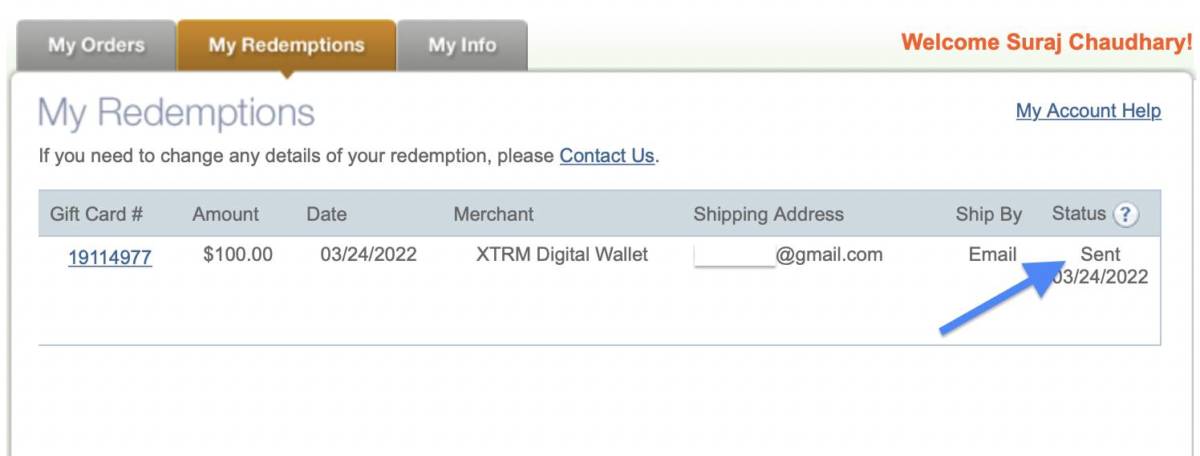This screenshot has height=456, width=1200.
Task: Click the Status help question mark icon
Action: click(x=1126, y=214)
